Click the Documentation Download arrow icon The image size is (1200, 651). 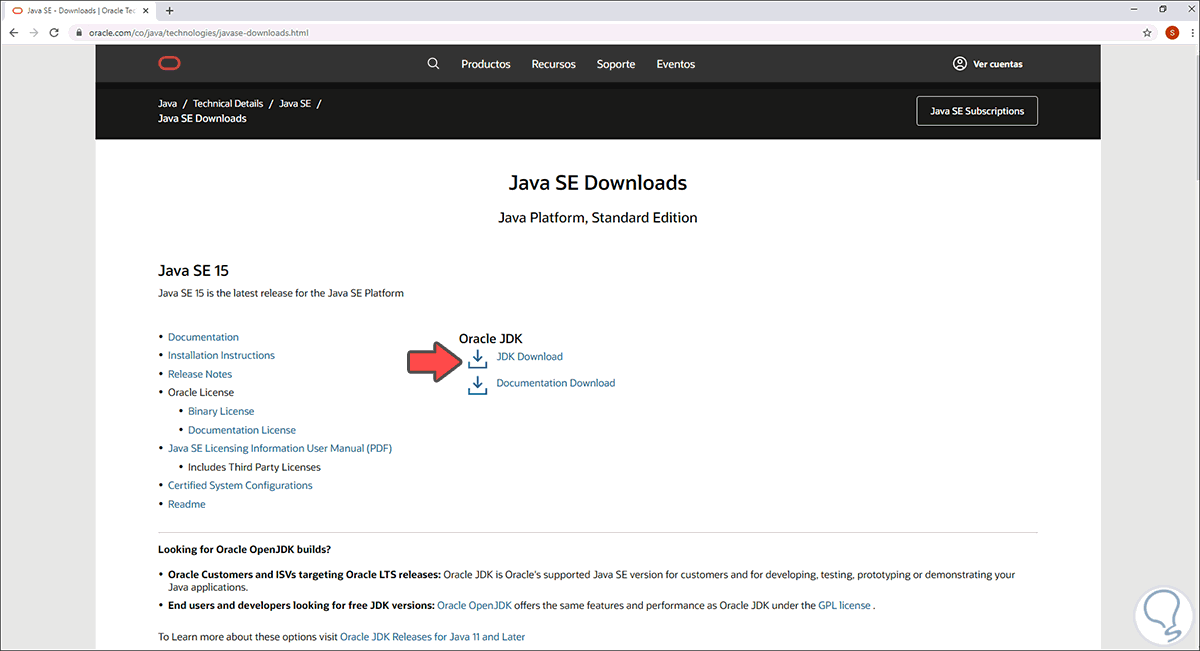click(477, 384)
